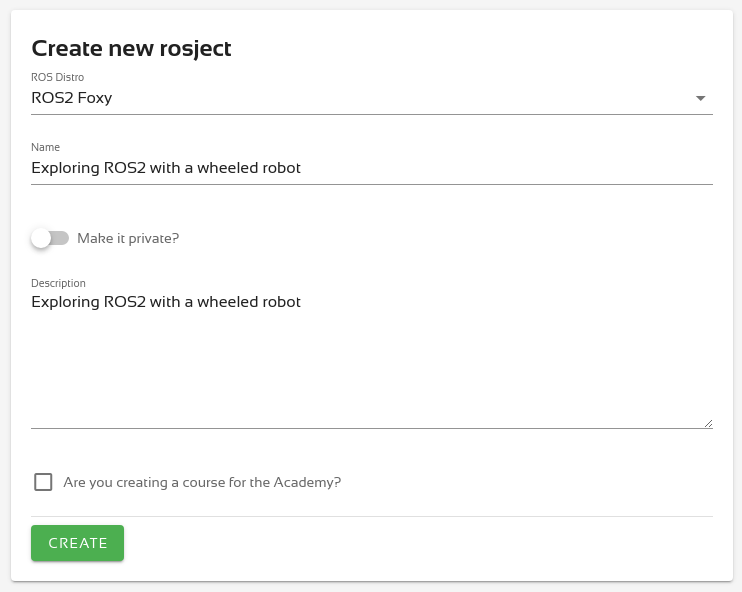Click the green CREATE button
742x592 pixels.
pos(78,543)
